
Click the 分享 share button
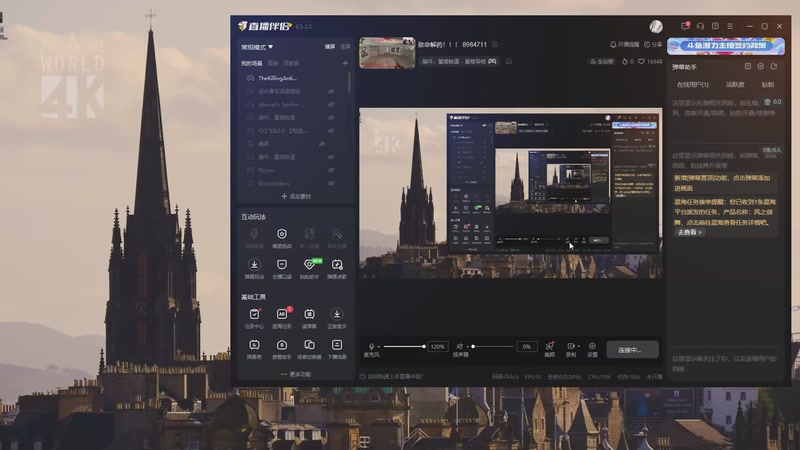653,44
